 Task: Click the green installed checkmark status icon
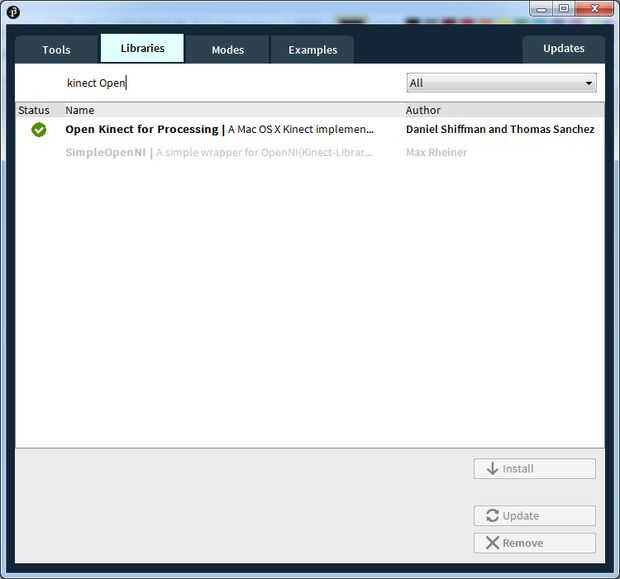pyautogui.click(x=39, y=130)
